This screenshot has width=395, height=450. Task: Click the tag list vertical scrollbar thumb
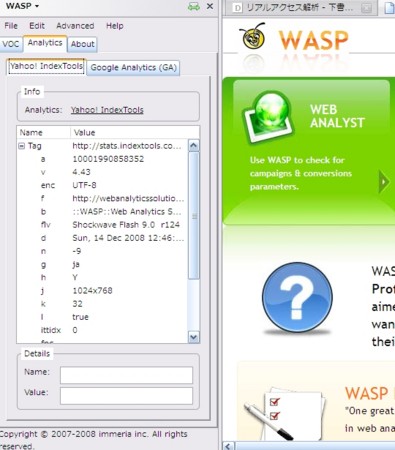[x=194, y=216]
